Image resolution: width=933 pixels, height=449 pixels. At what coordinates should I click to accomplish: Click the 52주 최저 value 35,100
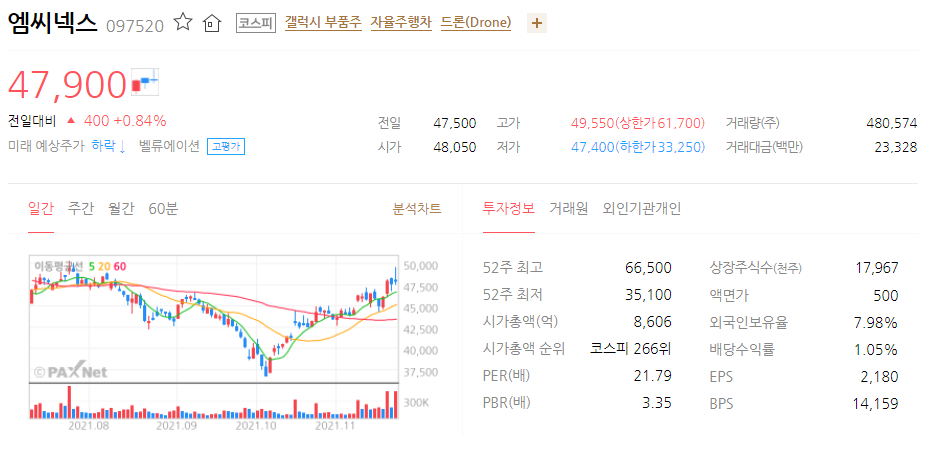649,295
